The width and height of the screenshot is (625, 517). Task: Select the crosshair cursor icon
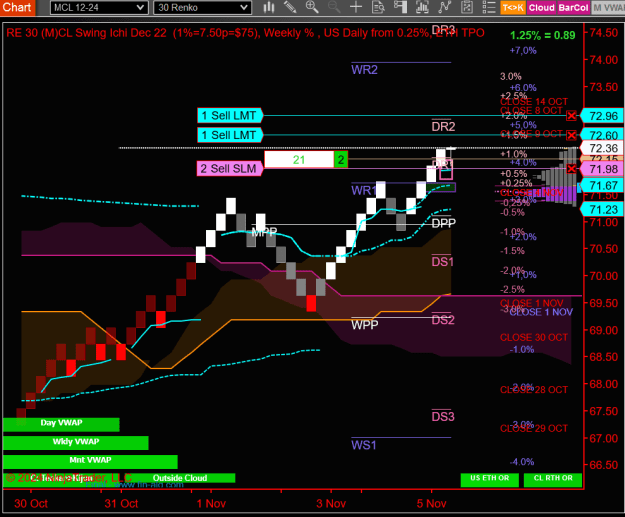356,7
